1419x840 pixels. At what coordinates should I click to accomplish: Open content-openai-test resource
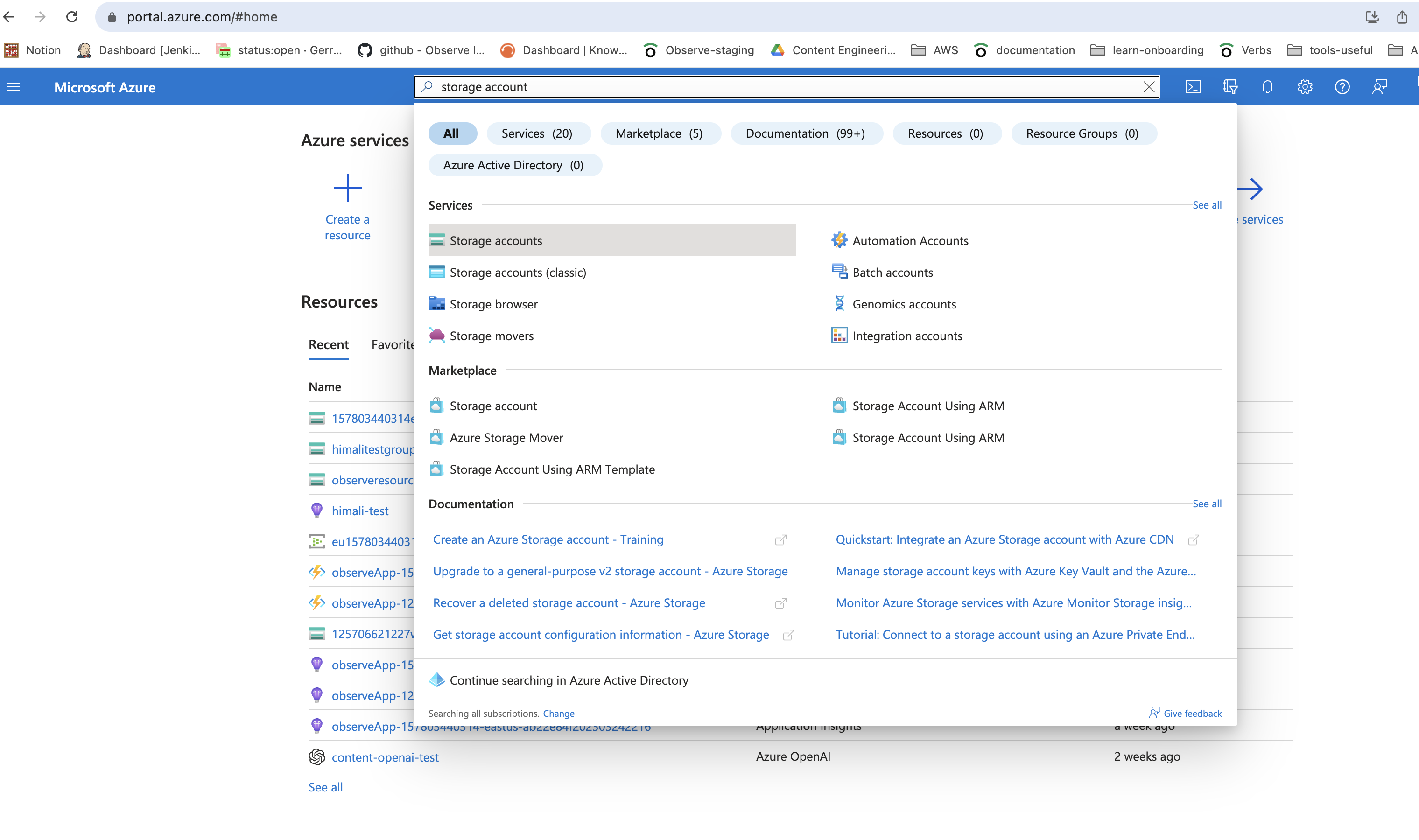click(385, 757)
